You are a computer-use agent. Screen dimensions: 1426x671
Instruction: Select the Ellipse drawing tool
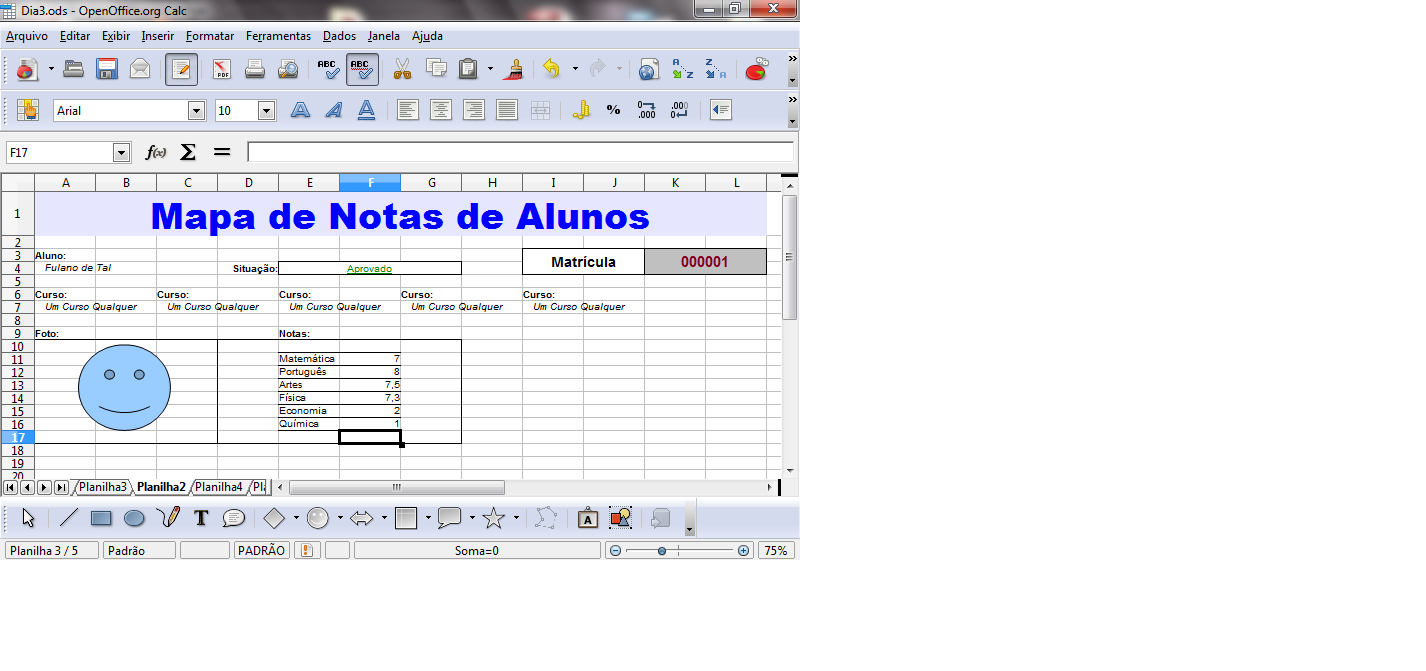coord(134,518)
